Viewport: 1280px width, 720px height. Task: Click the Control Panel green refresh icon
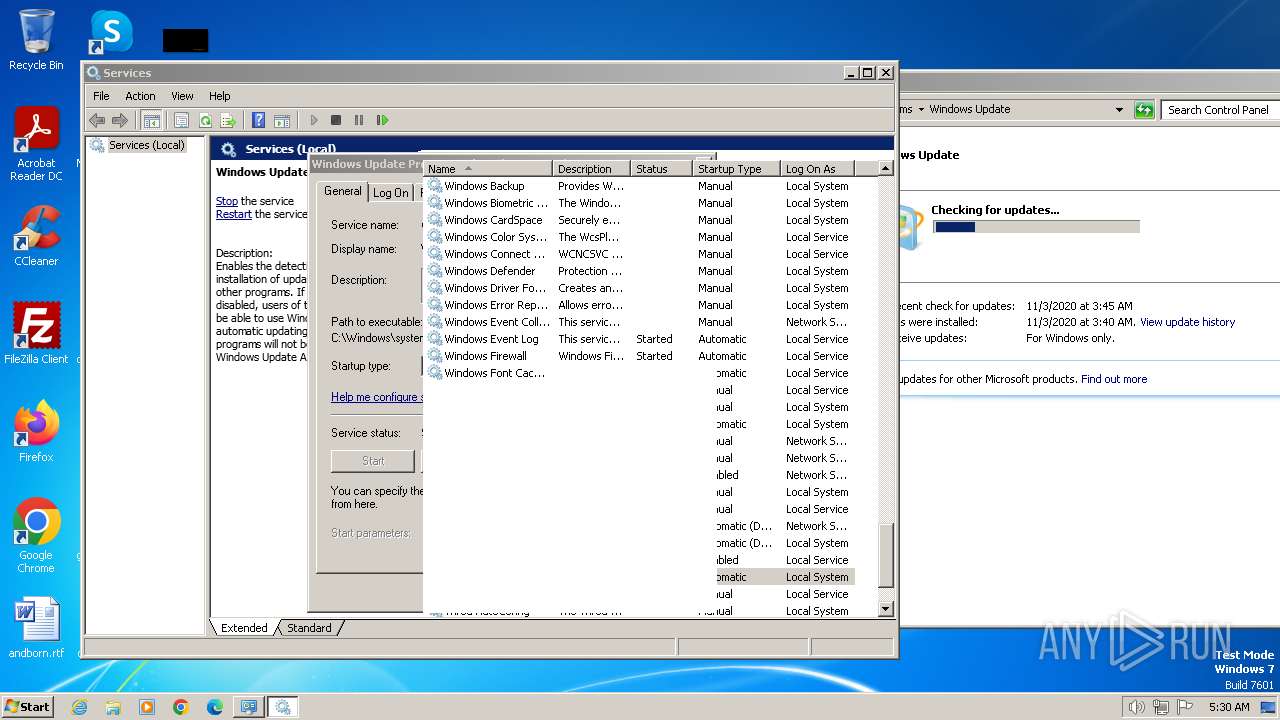pos(1144,110)
